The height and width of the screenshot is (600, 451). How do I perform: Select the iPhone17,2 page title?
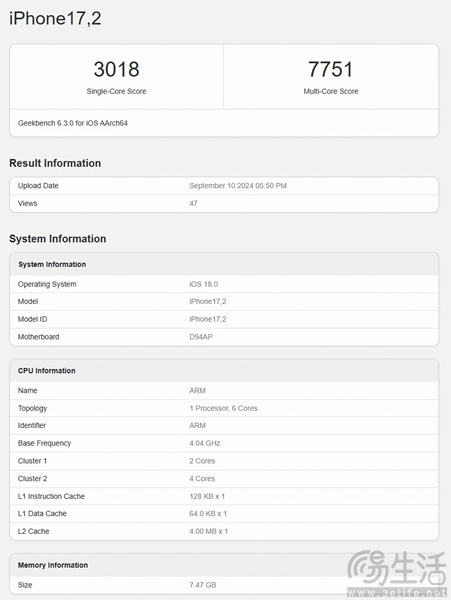[55, 19]
